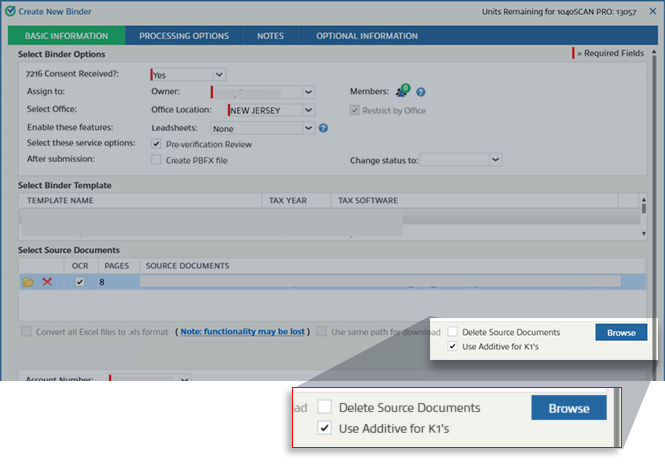The height and width of the screenshot is (466, 665).
Task: Click the template list scroll up arrow
Action: click(644, 199)
